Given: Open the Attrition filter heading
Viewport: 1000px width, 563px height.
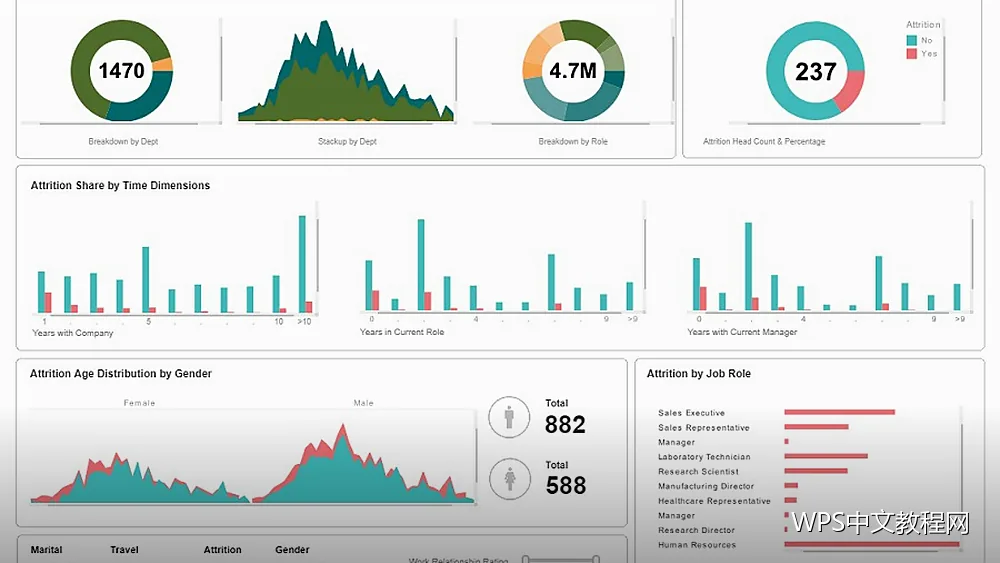Looking at the screenshot, I should (223, 550).
